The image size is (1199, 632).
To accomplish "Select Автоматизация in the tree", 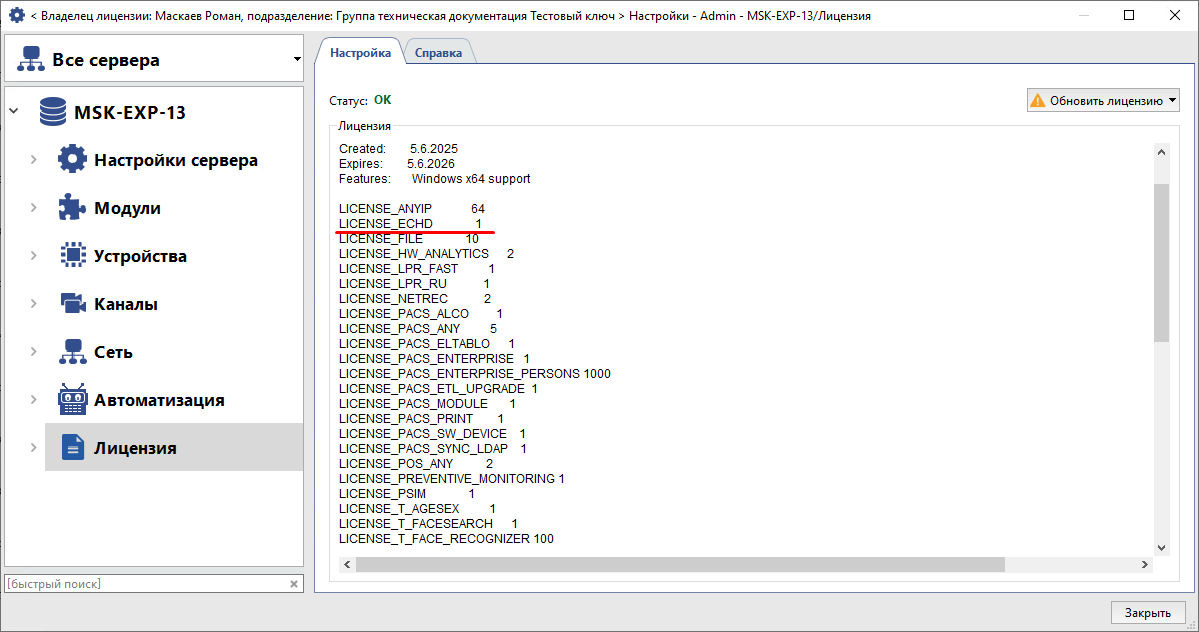I will coord(159,400).
